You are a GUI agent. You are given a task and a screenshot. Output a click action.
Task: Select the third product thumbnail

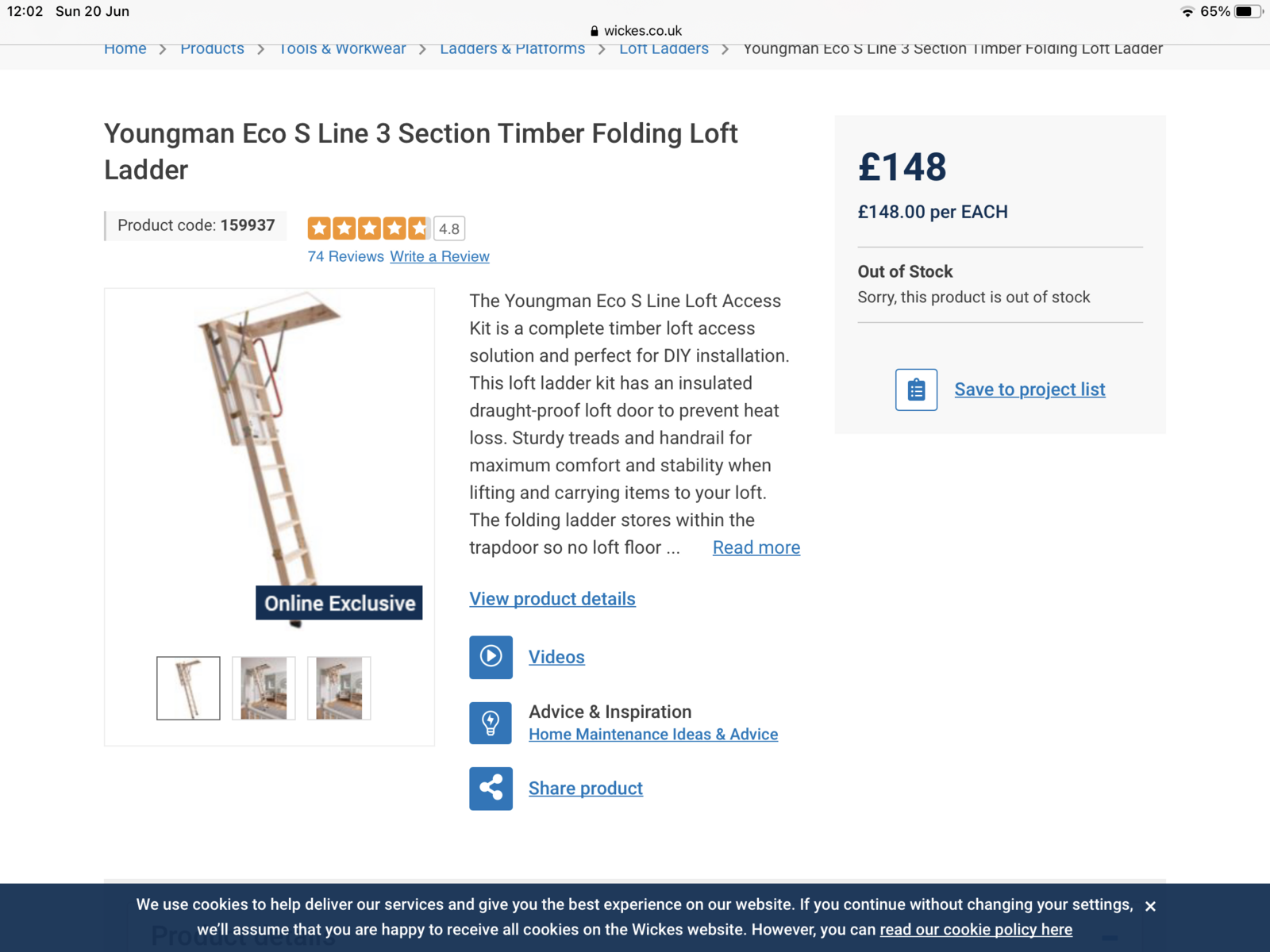pos(339,688)
